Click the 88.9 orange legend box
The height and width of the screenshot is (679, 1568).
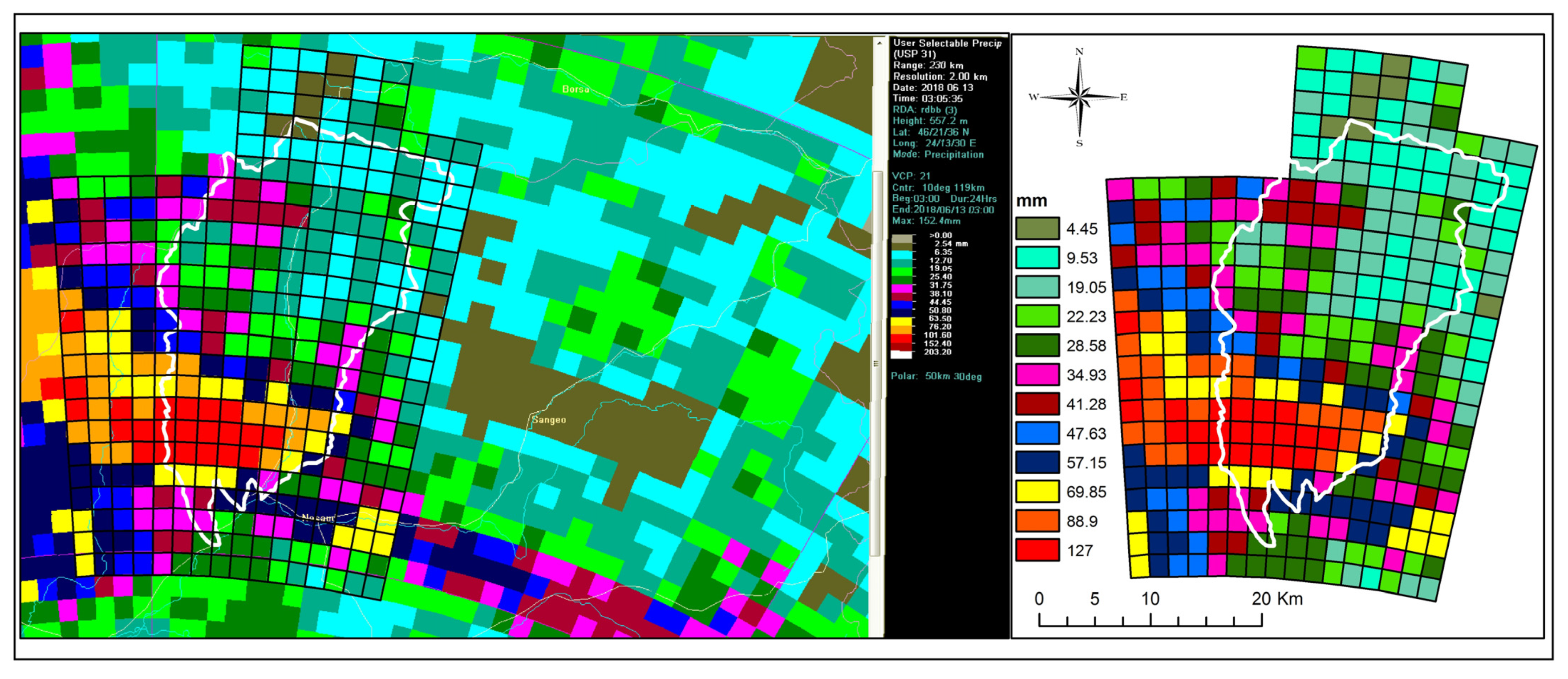click(1037, 521)
